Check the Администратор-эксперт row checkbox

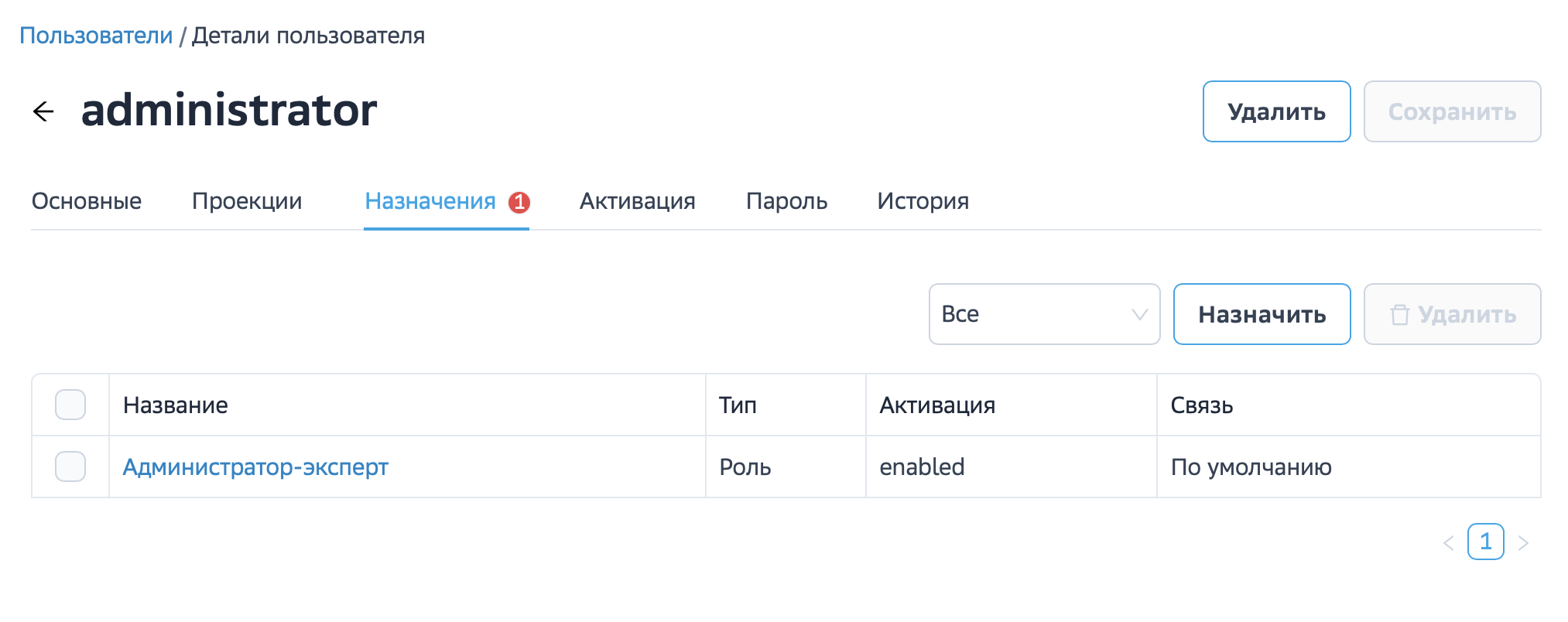point(70,466)
